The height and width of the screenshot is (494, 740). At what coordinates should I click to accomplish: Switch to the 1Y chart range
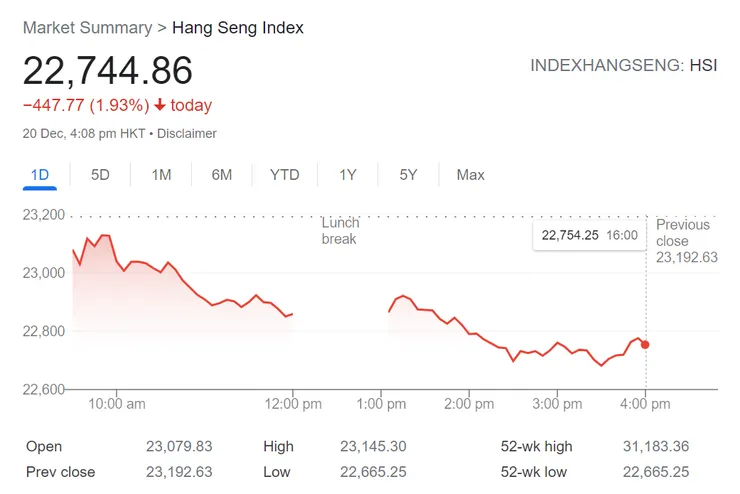point(347,175)
